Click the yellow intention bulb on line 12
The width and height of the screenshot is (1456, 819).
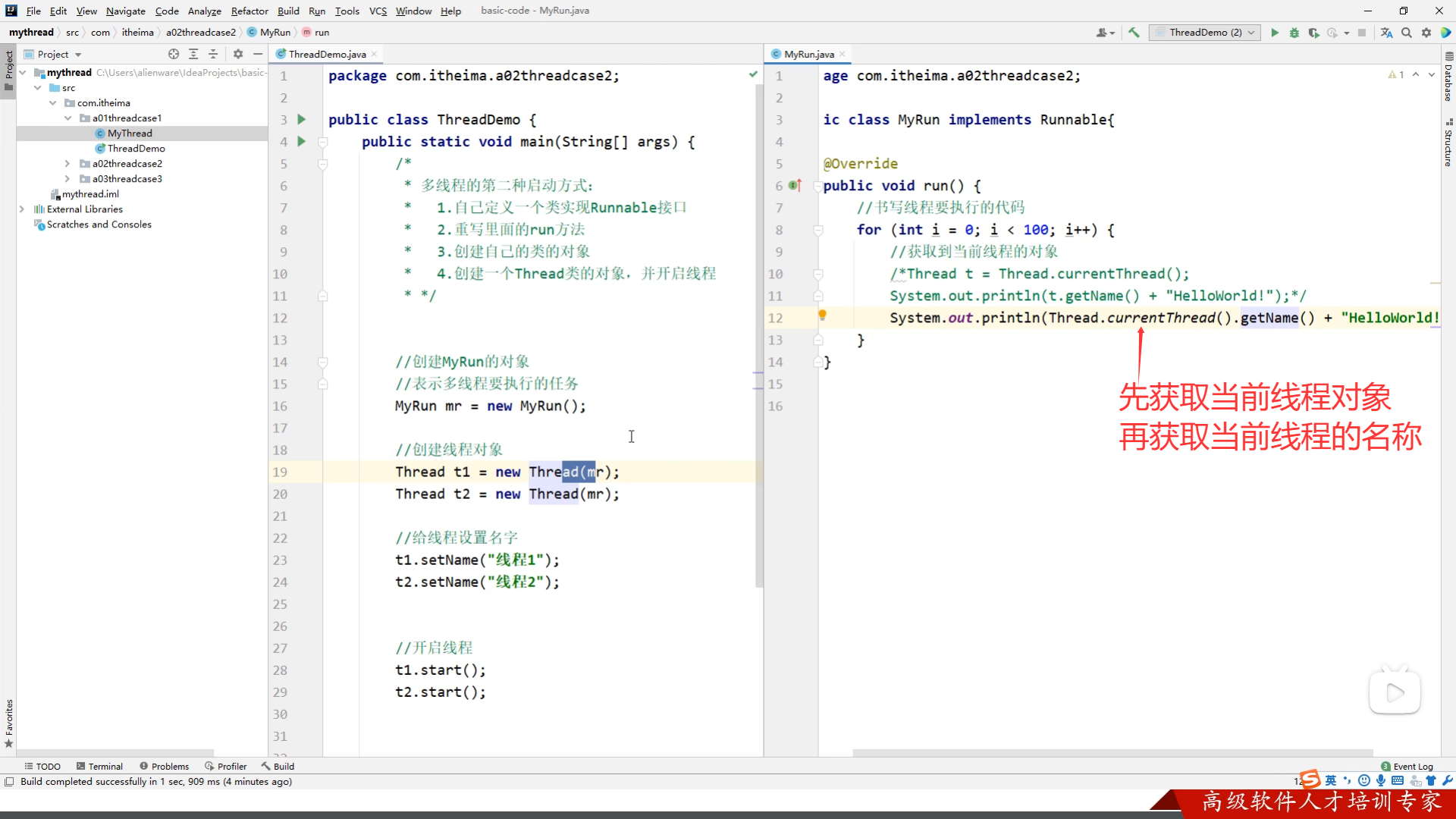[822, 315]
